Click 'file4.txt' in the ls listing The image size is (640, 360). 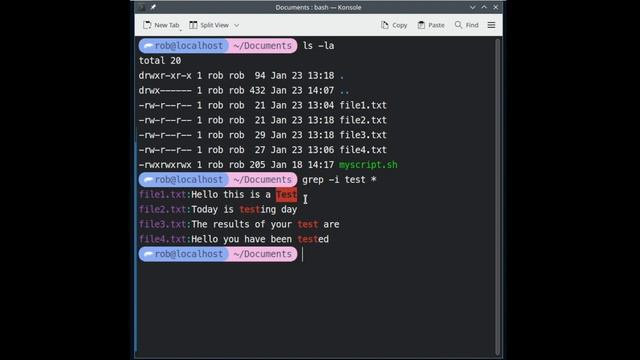[363, 150]
